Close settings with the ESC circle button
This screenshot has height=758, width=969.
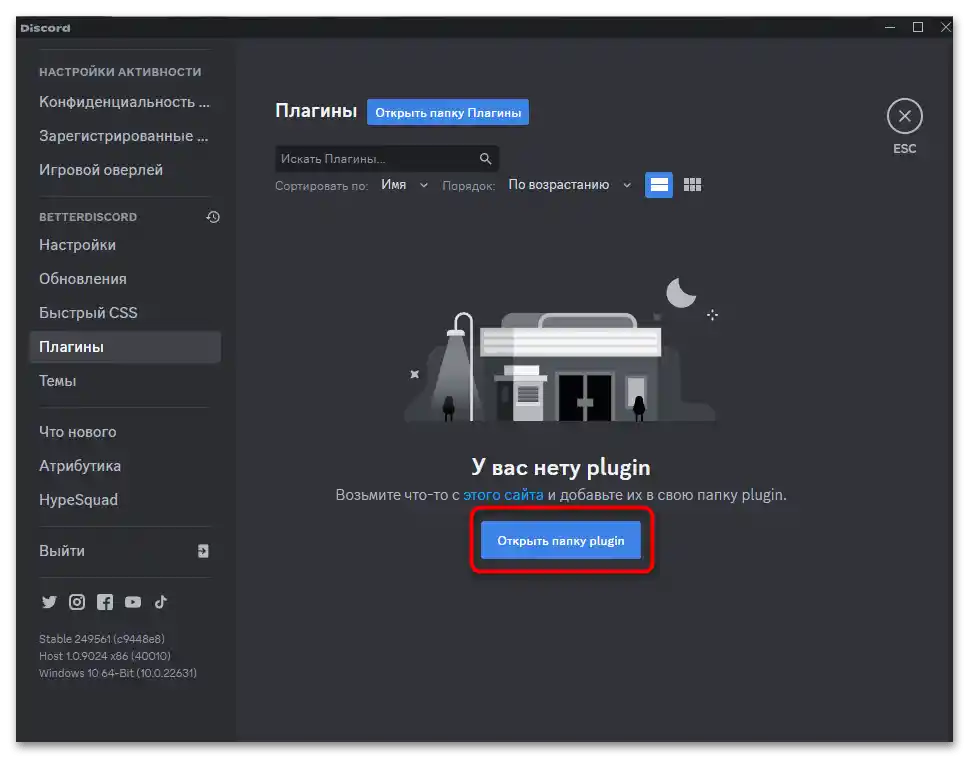[x=904, y=116]
